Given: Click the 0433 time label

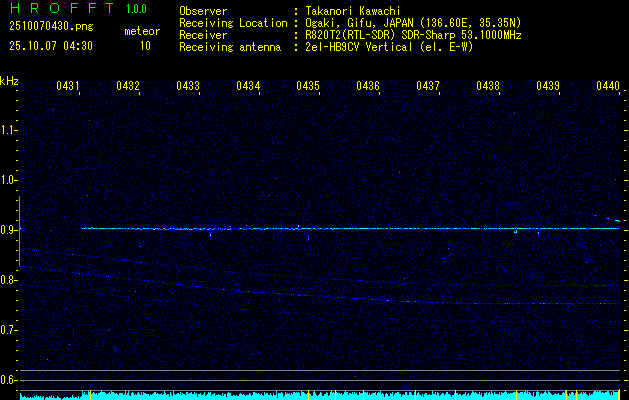Looking at the screenshot, I should pos(188,87).
